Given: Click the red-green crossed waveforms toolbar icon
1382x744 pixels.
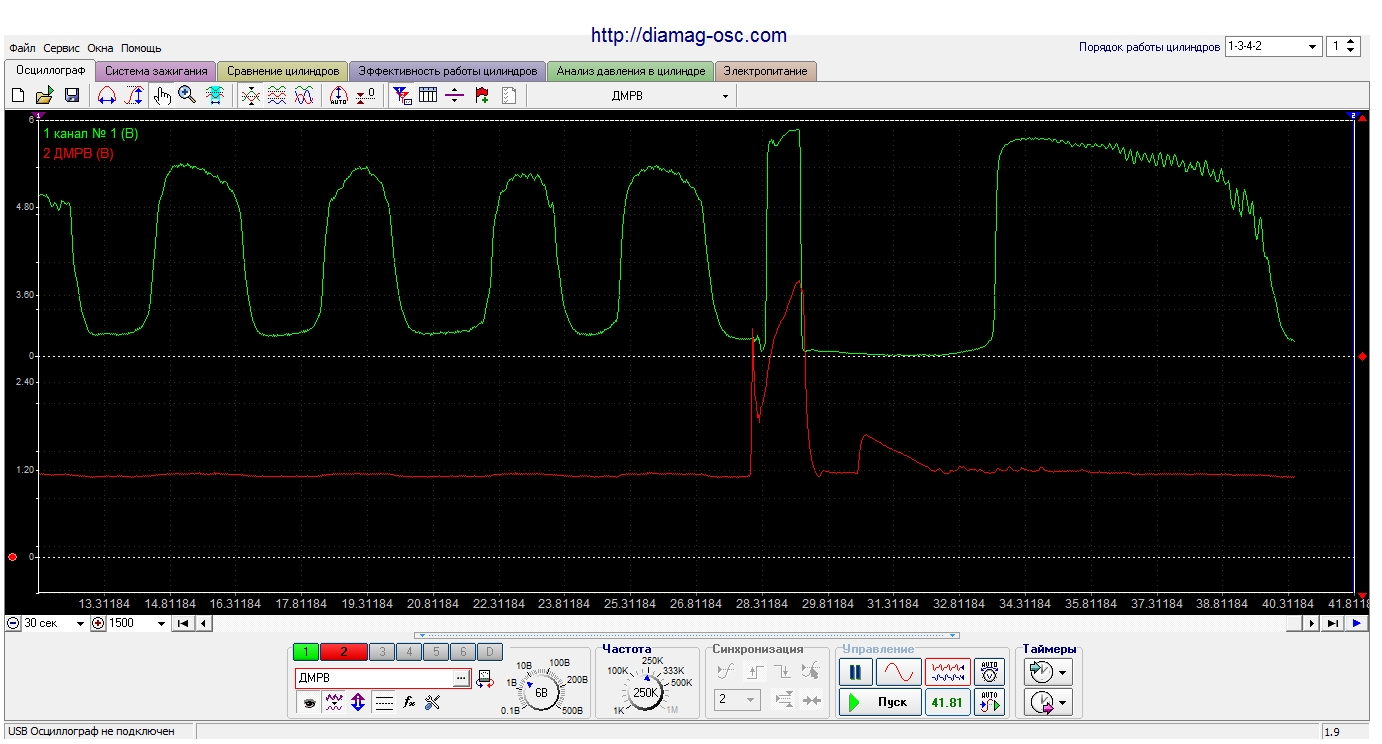Looking at the screenshot, I should coord(250,95).
